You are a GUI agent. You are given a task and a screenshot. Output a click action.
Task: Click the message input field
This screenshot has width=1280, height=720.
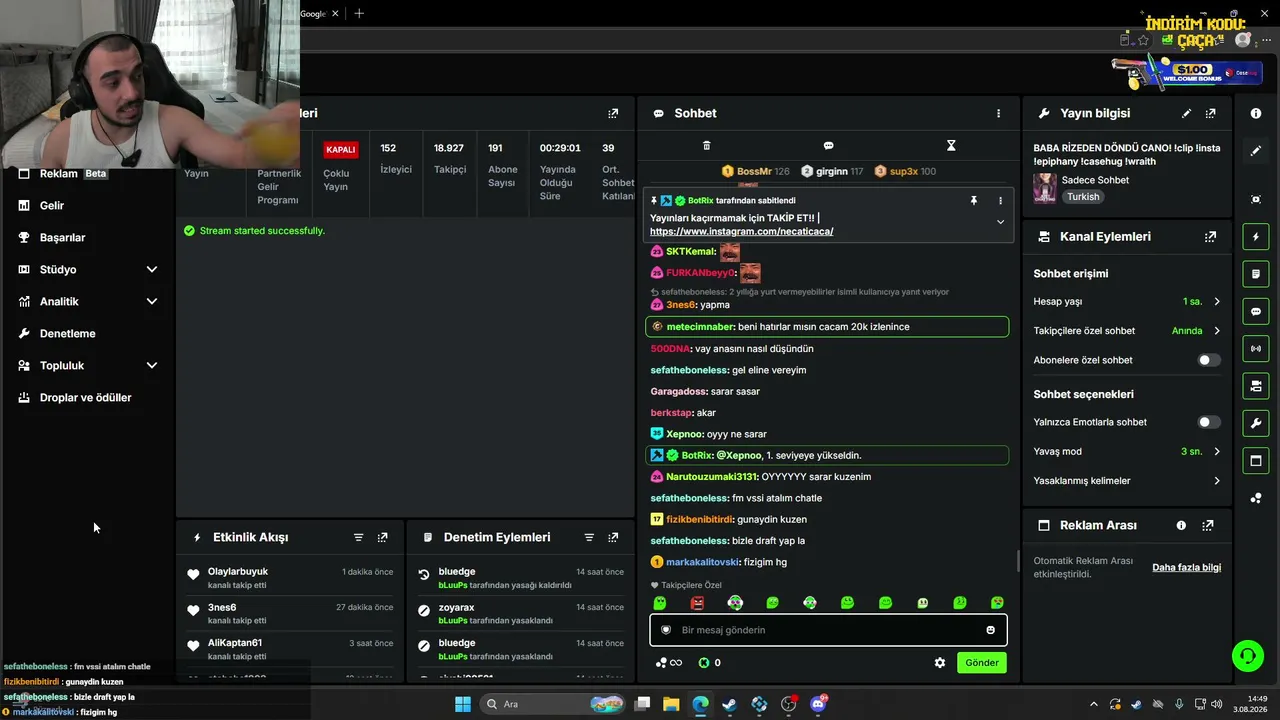[x=828, y=630]
